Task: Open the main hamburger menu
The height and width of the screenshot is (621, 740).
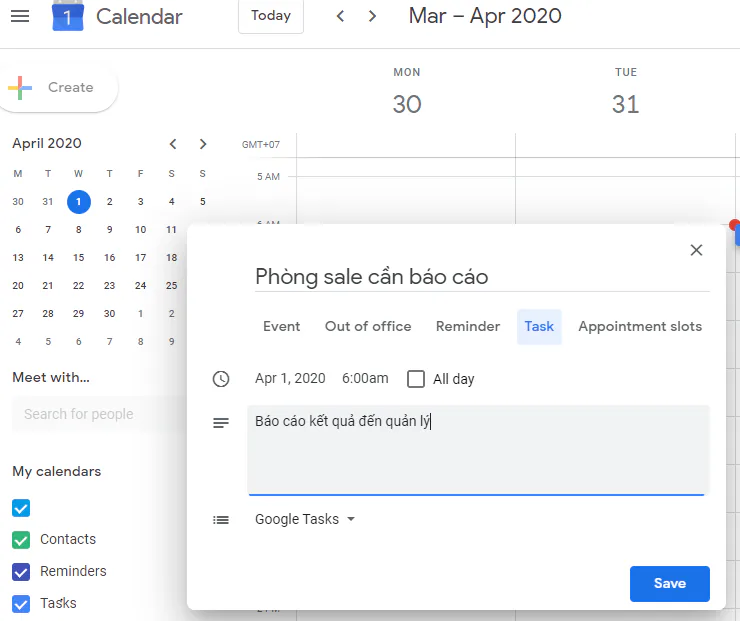Action: click(x=20, y=17)
